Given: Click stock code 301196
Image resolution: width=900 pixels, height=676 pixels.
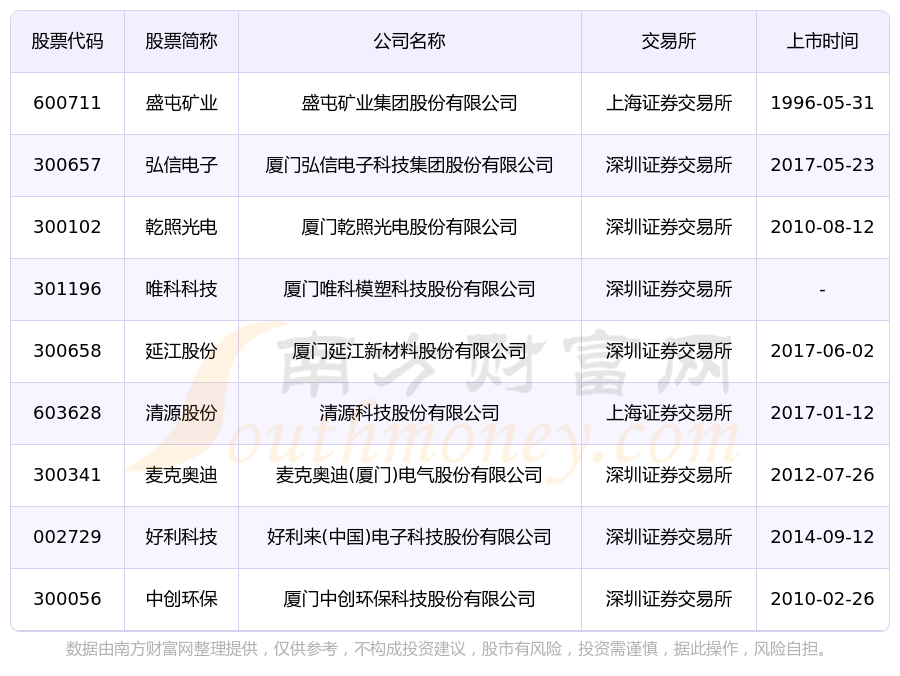Looking at the screenshot, I should pyautogui.click(x=67, y=289).
